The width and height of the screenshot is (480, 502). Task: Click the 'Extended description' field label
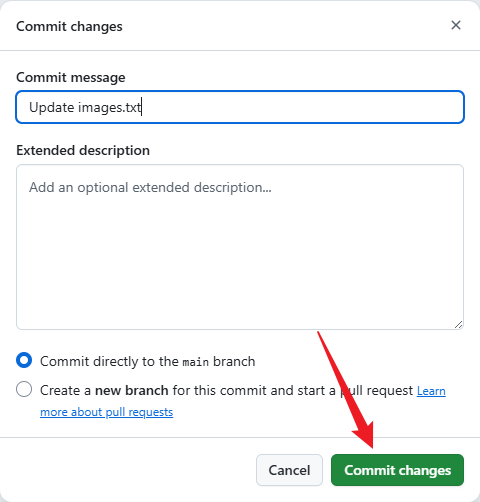tap(83, 150)
